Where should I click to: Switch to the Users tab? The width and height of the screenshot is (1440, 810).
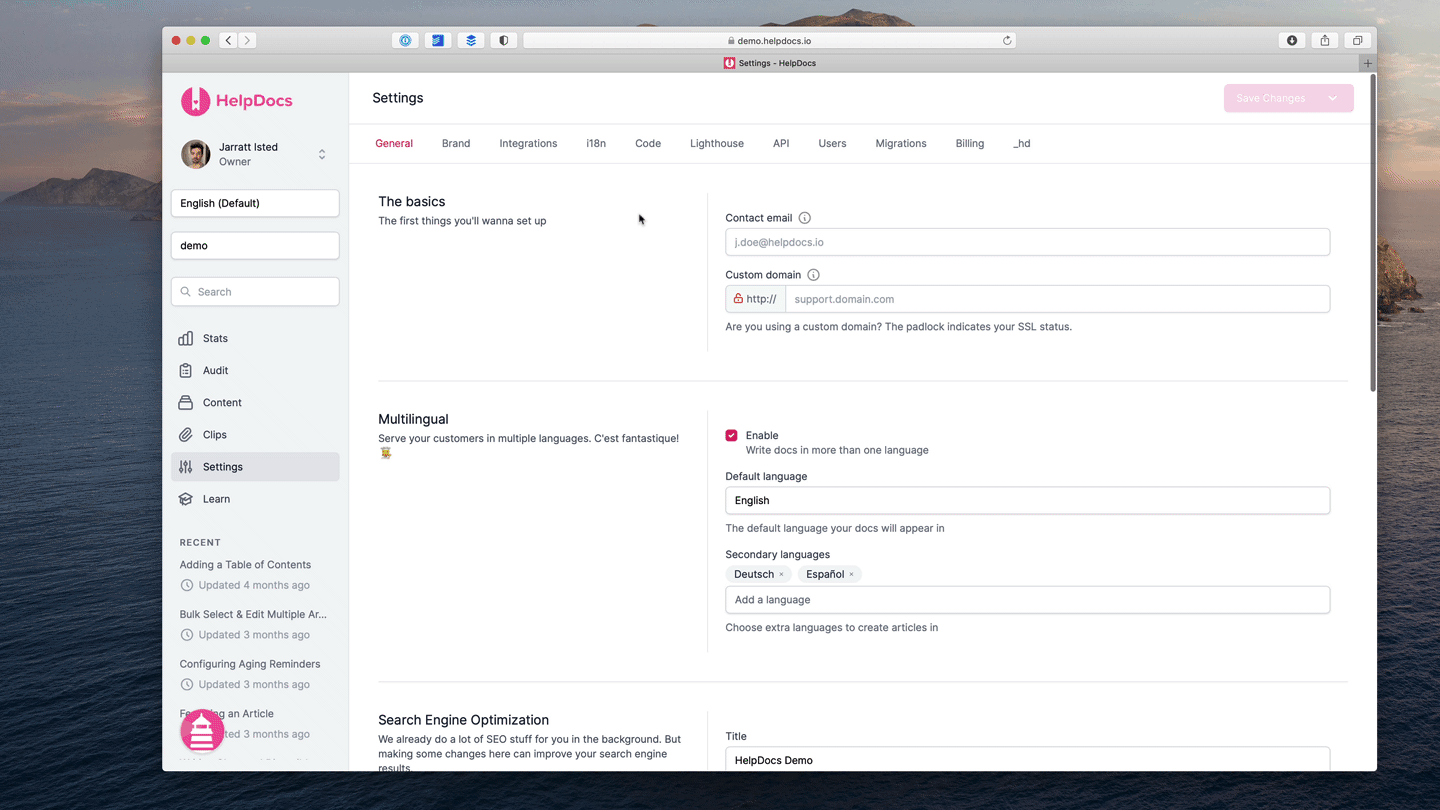pos(832,143)
